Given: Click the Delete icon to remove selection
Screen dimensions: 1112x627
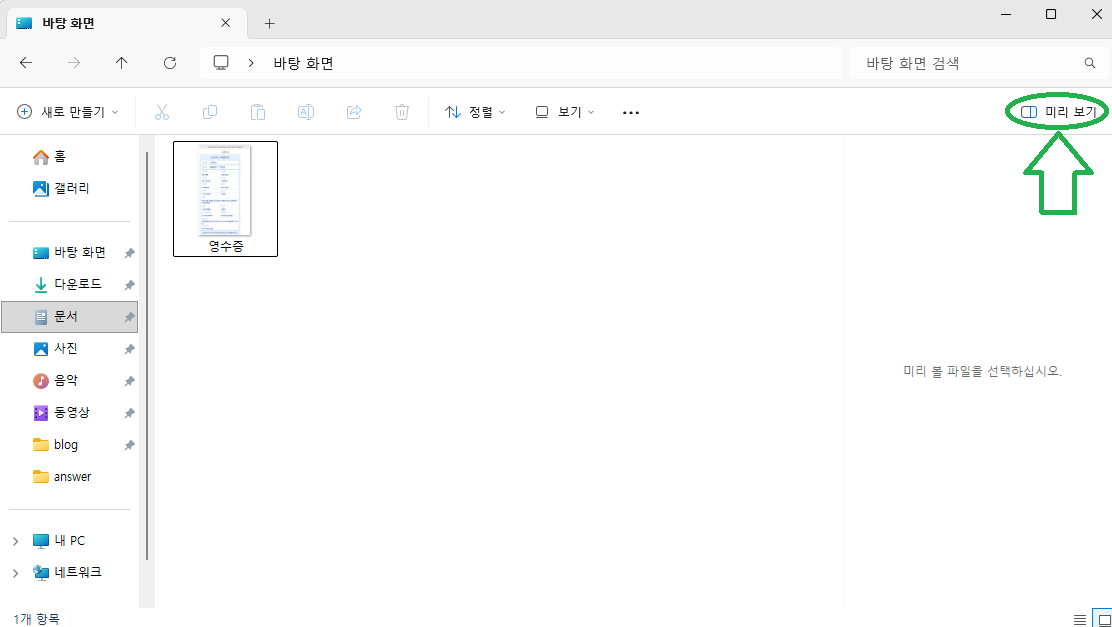Looking at the screenshot, I should [x=402, y=112].
